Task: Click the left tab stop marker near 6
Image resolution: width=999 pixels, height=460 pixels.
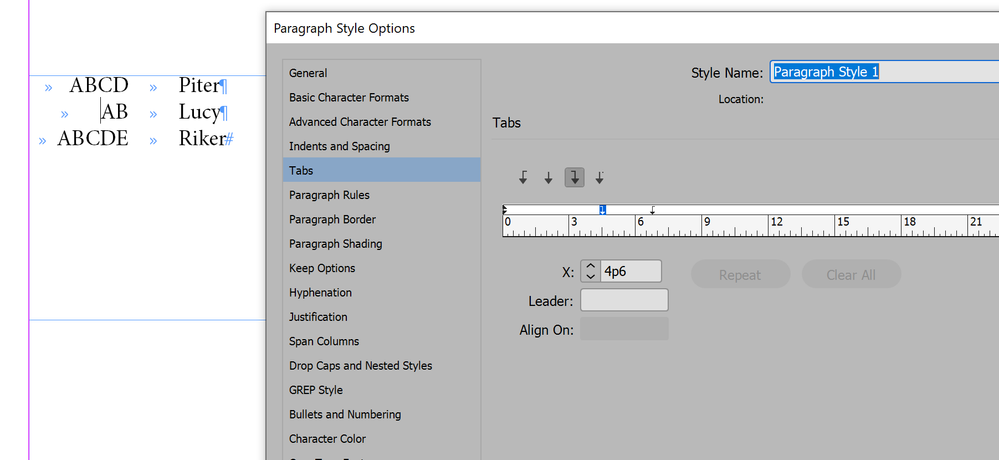Action: pyautogui.click(x=653, y=209)
